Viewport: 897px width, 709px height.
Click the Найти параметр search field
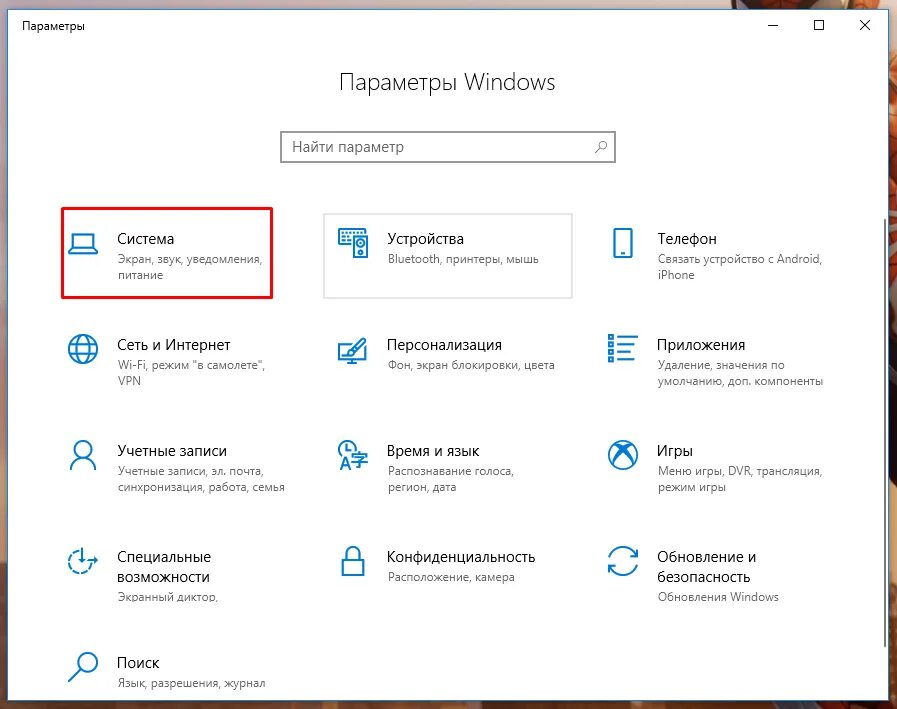coord(447,147)
